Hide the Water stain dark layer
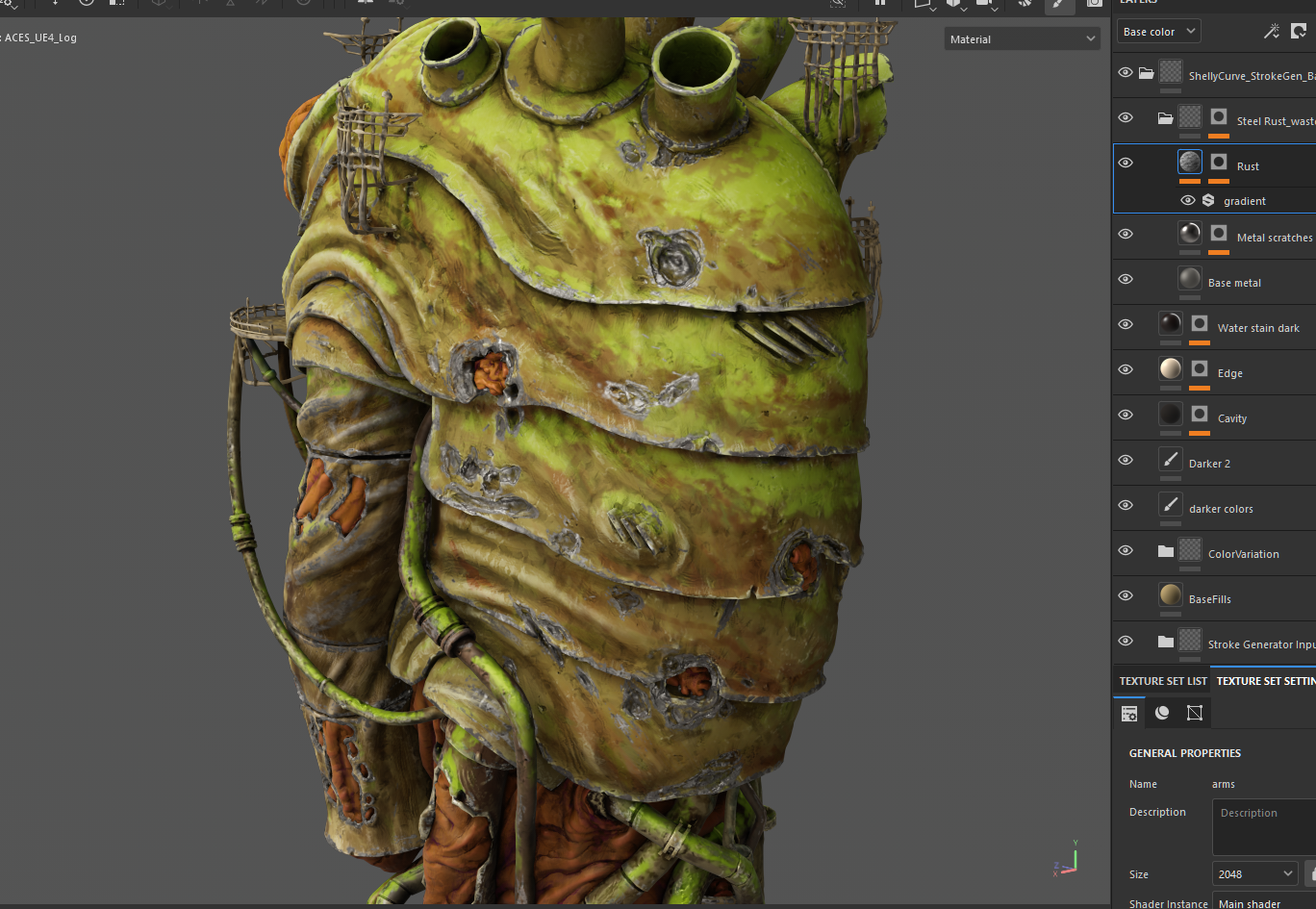This screenshot has height=909, width=1316. [1126, 324]
